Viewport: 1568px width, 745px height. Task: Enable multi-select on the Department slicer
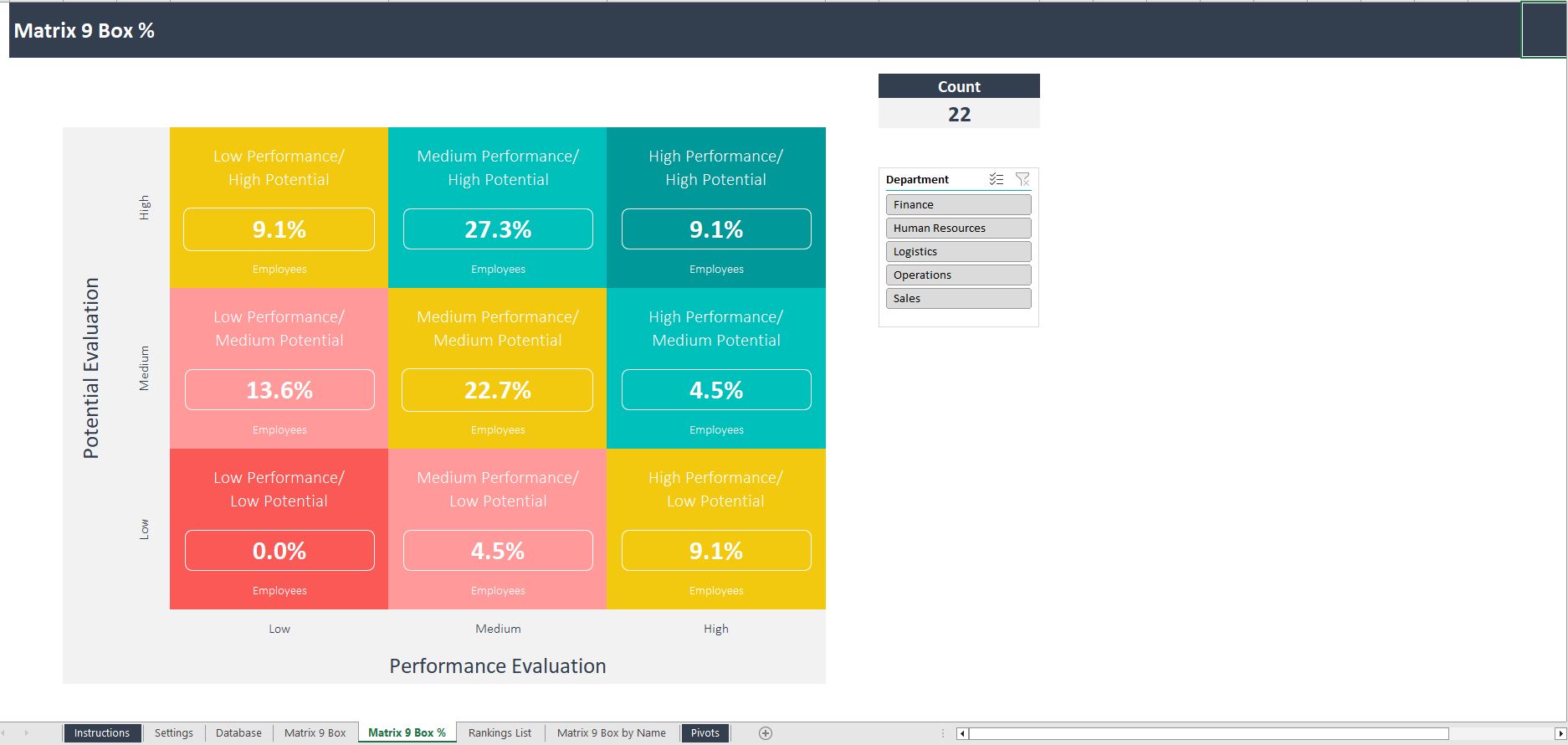pos(996,179)
